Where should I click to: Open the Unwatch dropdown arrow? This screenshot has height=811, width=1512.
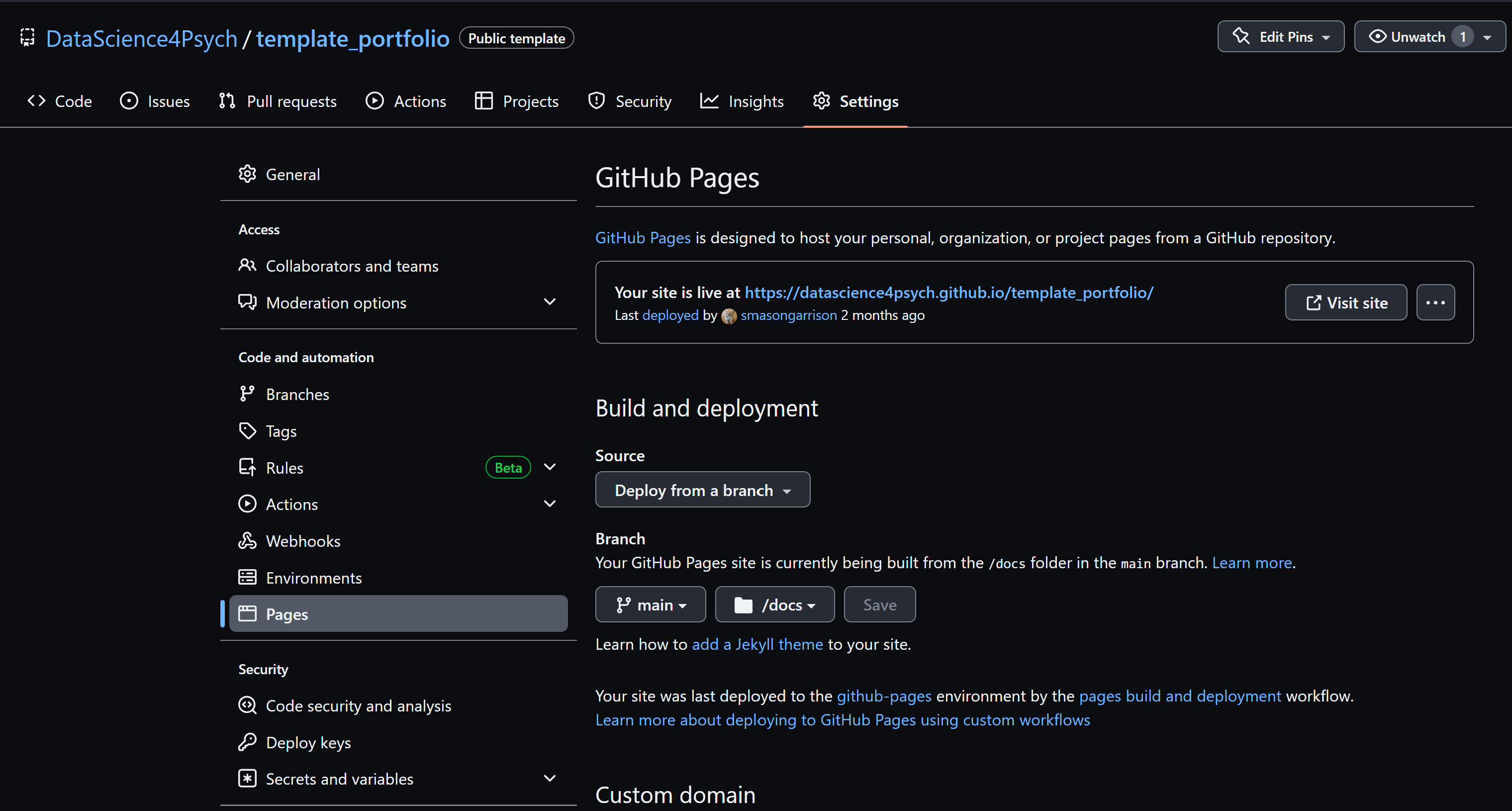point(1487,37)
